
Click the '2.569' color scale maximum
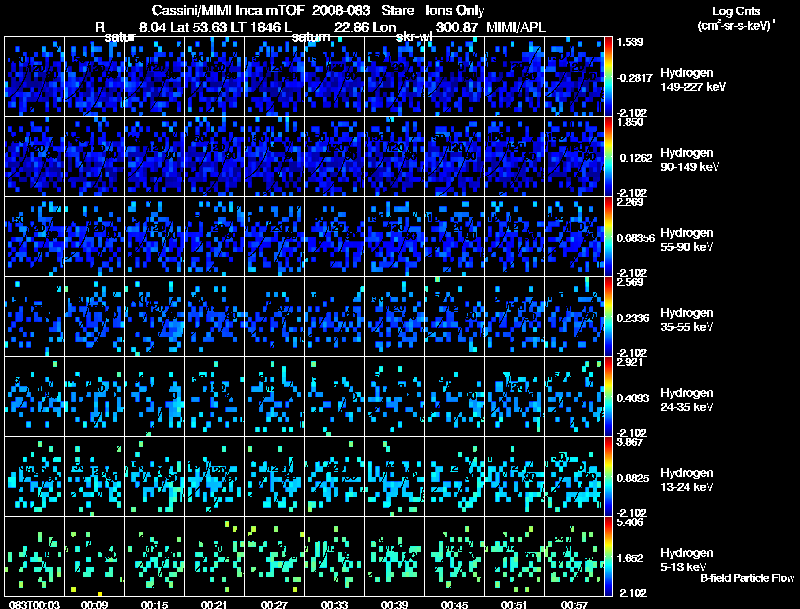630,283
